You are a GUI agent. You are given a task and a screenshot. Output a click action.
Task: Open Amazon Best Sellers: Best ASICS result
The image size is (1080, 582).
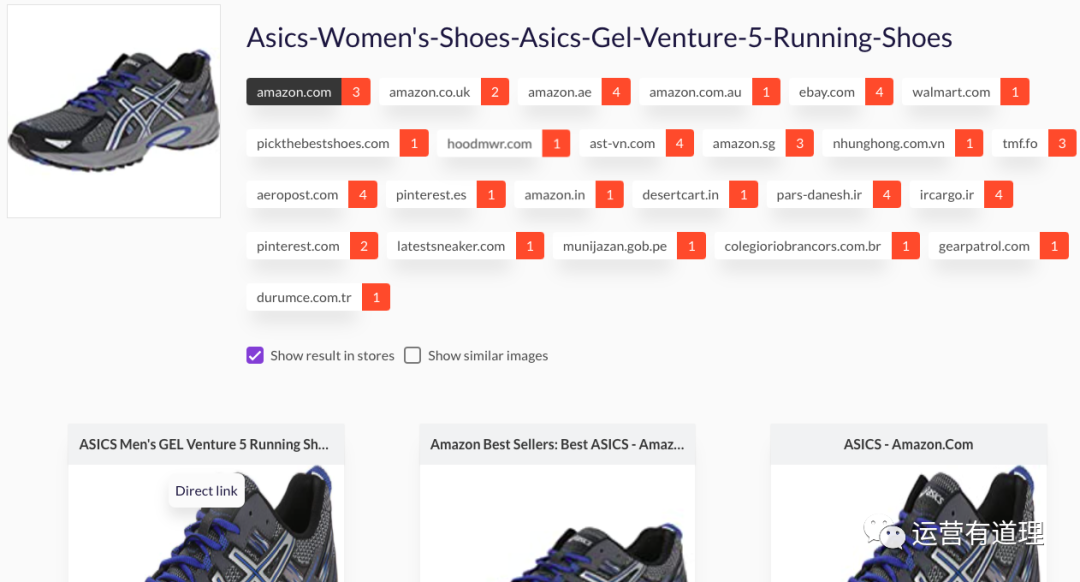[557, 444]
